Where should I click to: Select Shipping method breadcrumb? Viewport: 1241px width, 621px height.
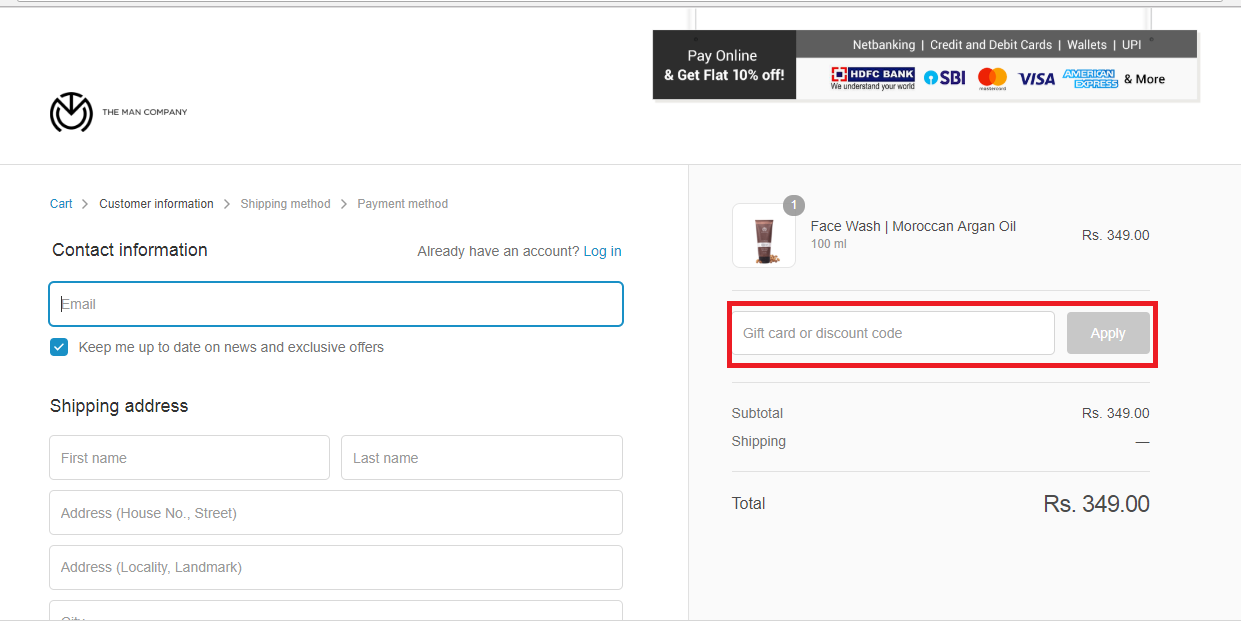pyautogui.click(x=285, y=204)
